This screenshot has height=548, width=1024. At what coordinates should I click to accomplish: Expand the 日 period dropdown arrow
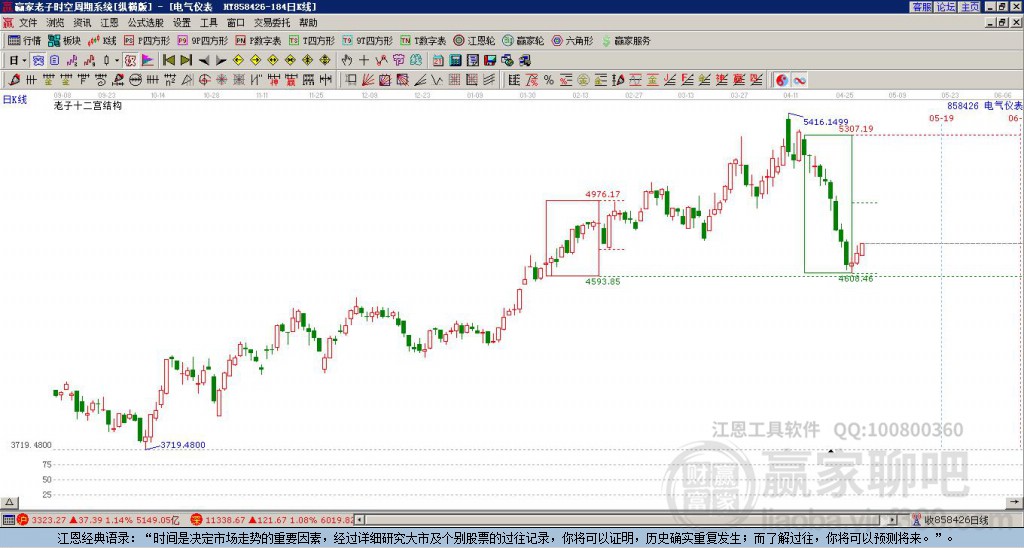pyautogui.click(x=25, y=61)
